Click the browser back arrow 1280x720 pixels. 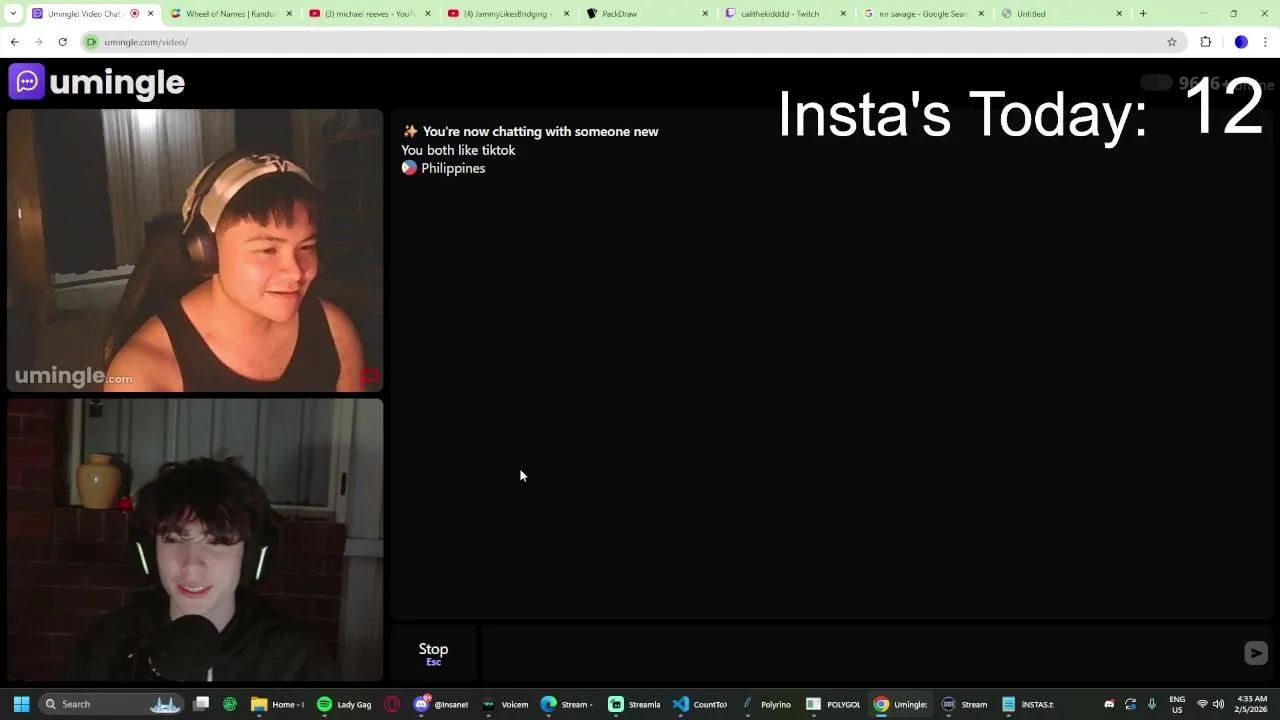tap(14, 42)
